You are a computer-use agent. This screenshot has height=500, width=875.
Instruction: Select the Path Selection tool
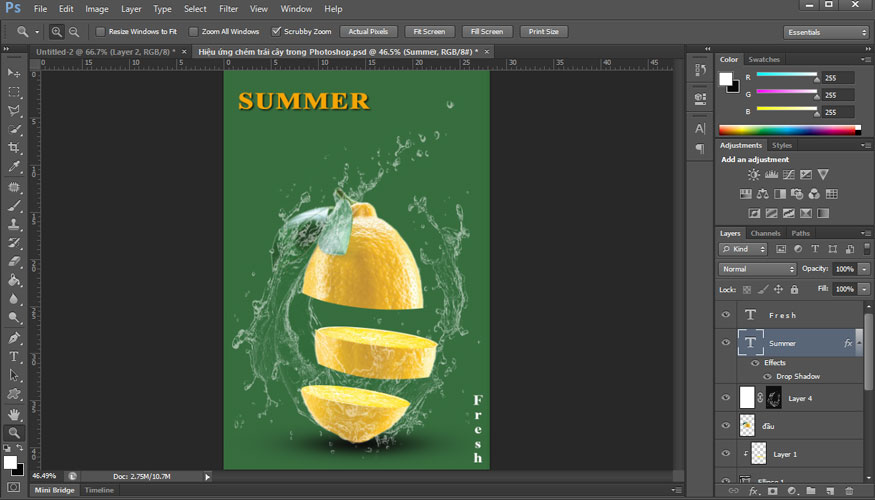(x=13, y=376)
